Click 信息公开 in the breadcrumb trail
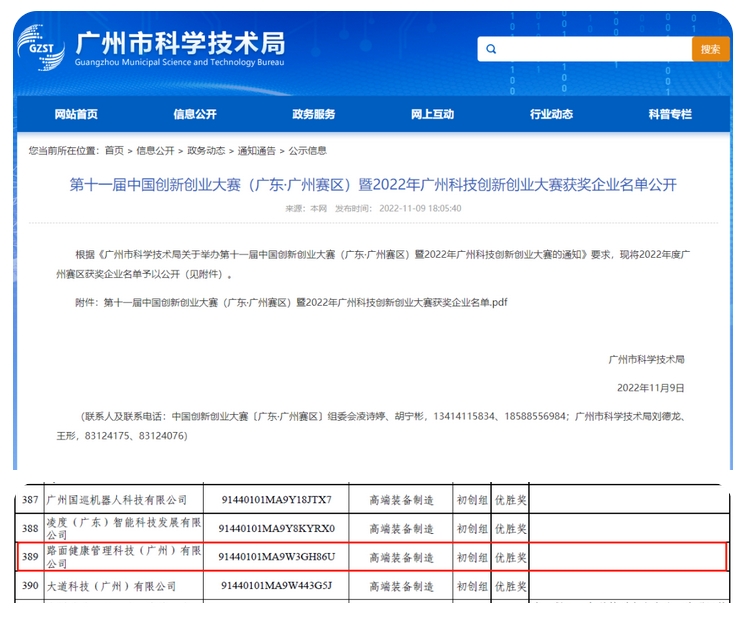This screenshot has width=745, height=617. coord(155,151)
